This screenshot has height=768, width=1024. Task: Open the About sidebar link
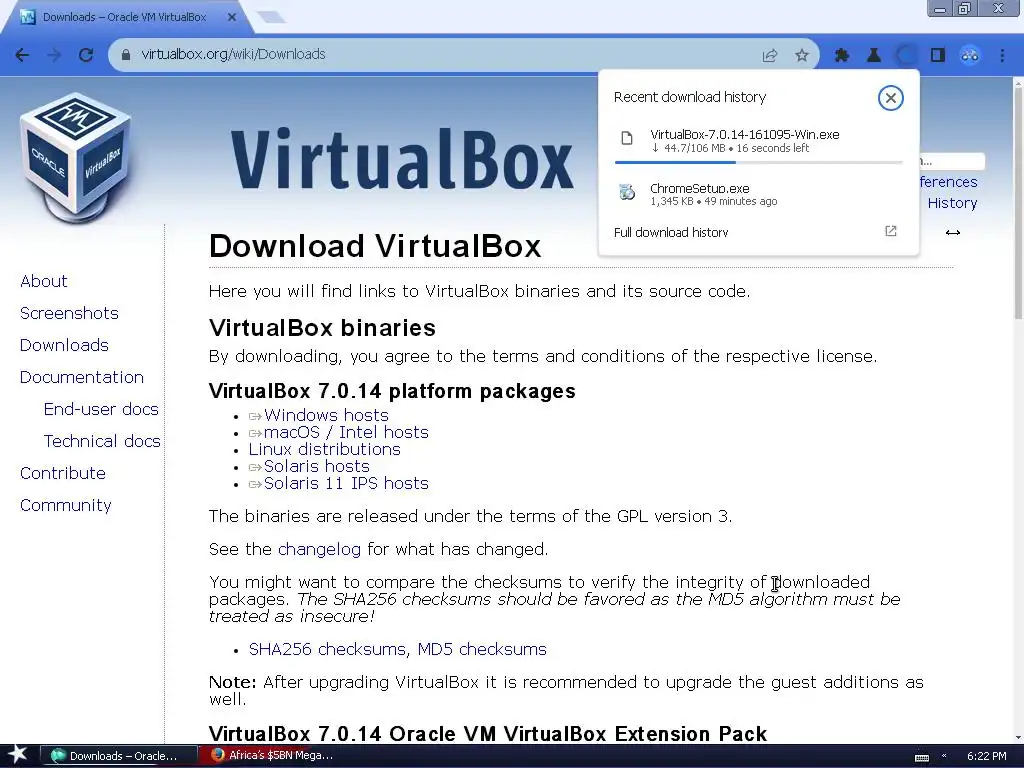[44, 281]
